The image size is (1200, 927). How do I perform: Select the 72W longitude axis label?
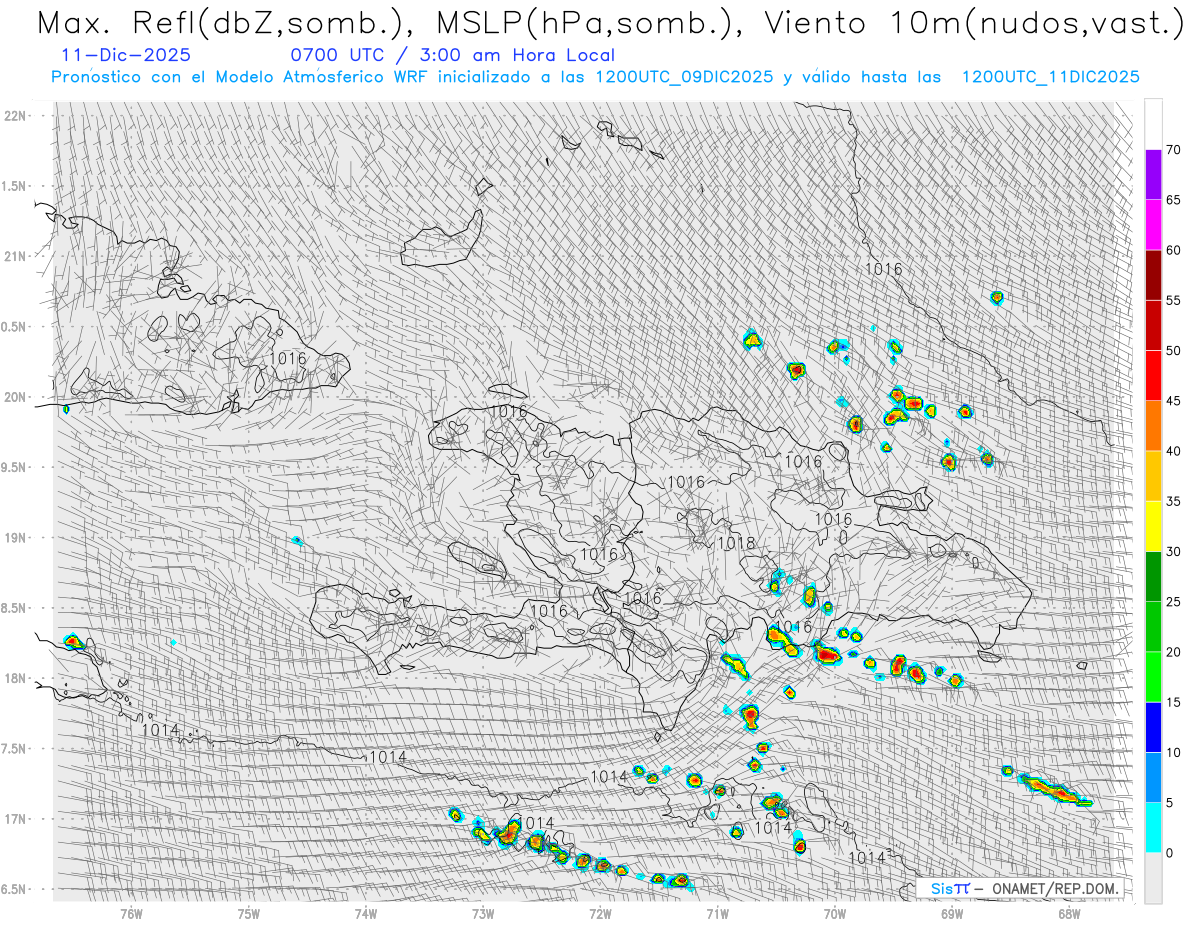(600, 913)
